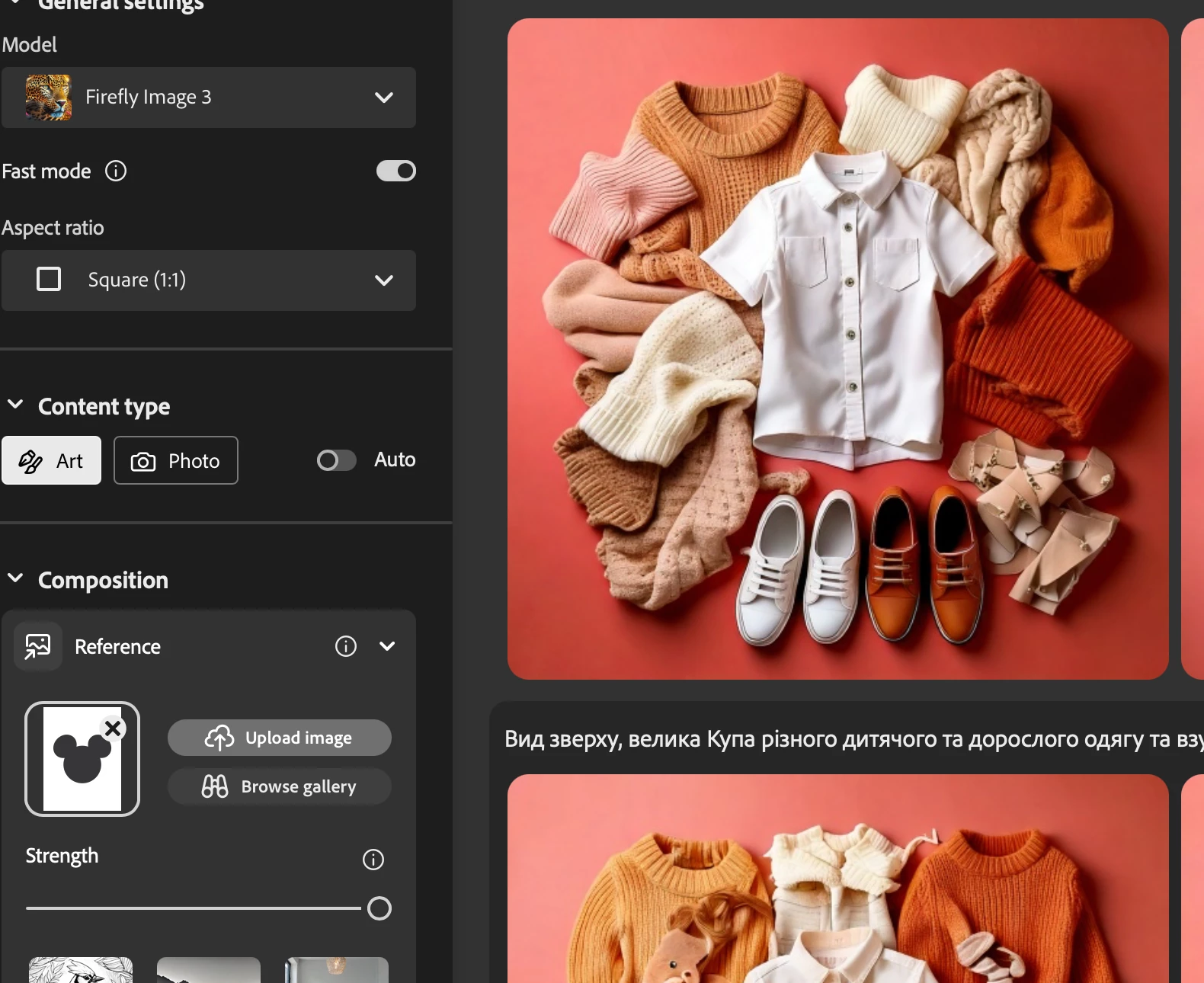This screenshot has height=983, width=1204.
Task: Remove the mouse-head reference image
Action: [x=113, y=728]
